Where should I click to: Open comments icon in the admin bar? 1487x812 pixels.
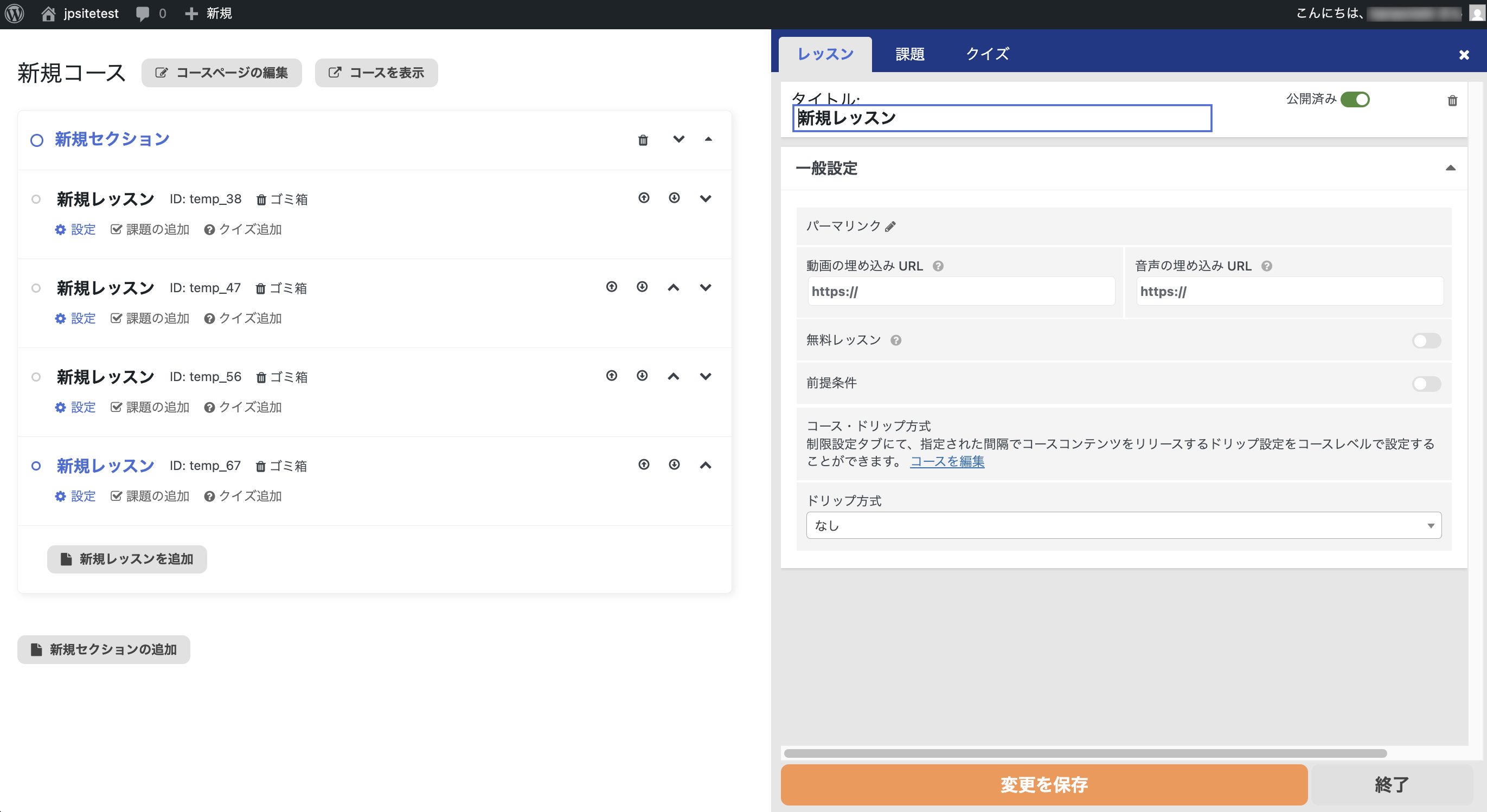pyautogui.click(x=143, y=12)
